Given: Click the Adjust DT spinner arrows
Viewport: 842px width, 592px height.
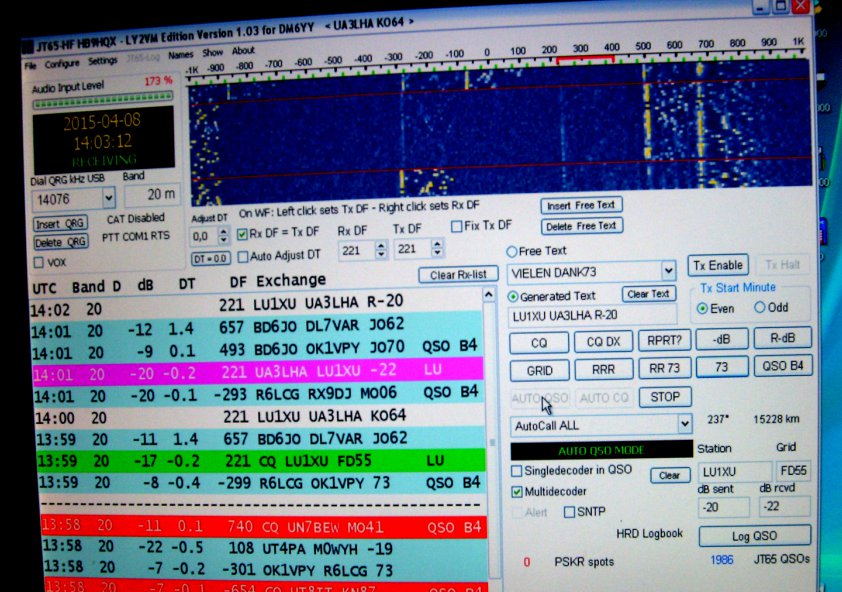Looking at the screenshot, I should tap(223, 235).
